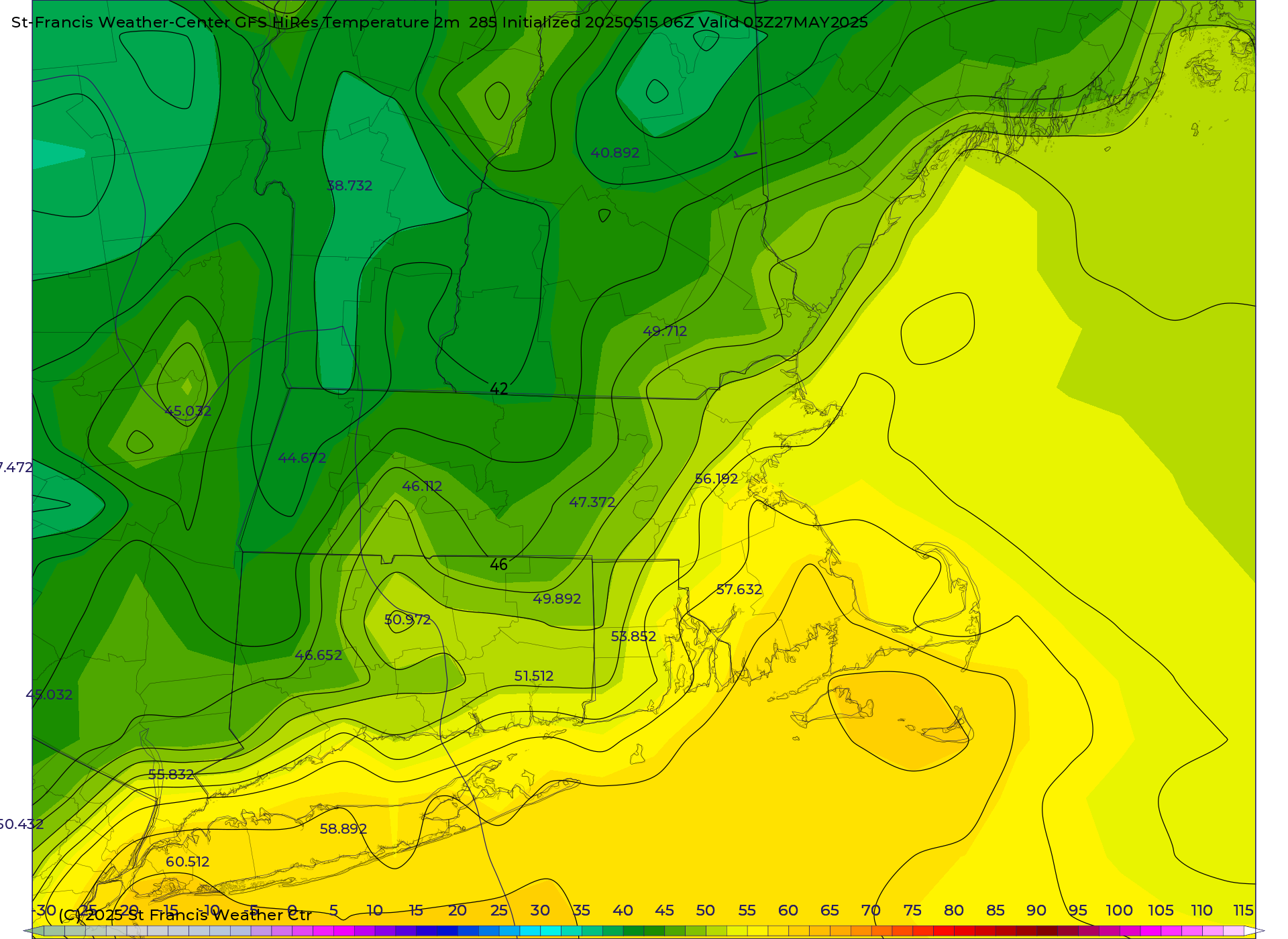Select the 51.512 temperature reading

click(x=534, y=676)
